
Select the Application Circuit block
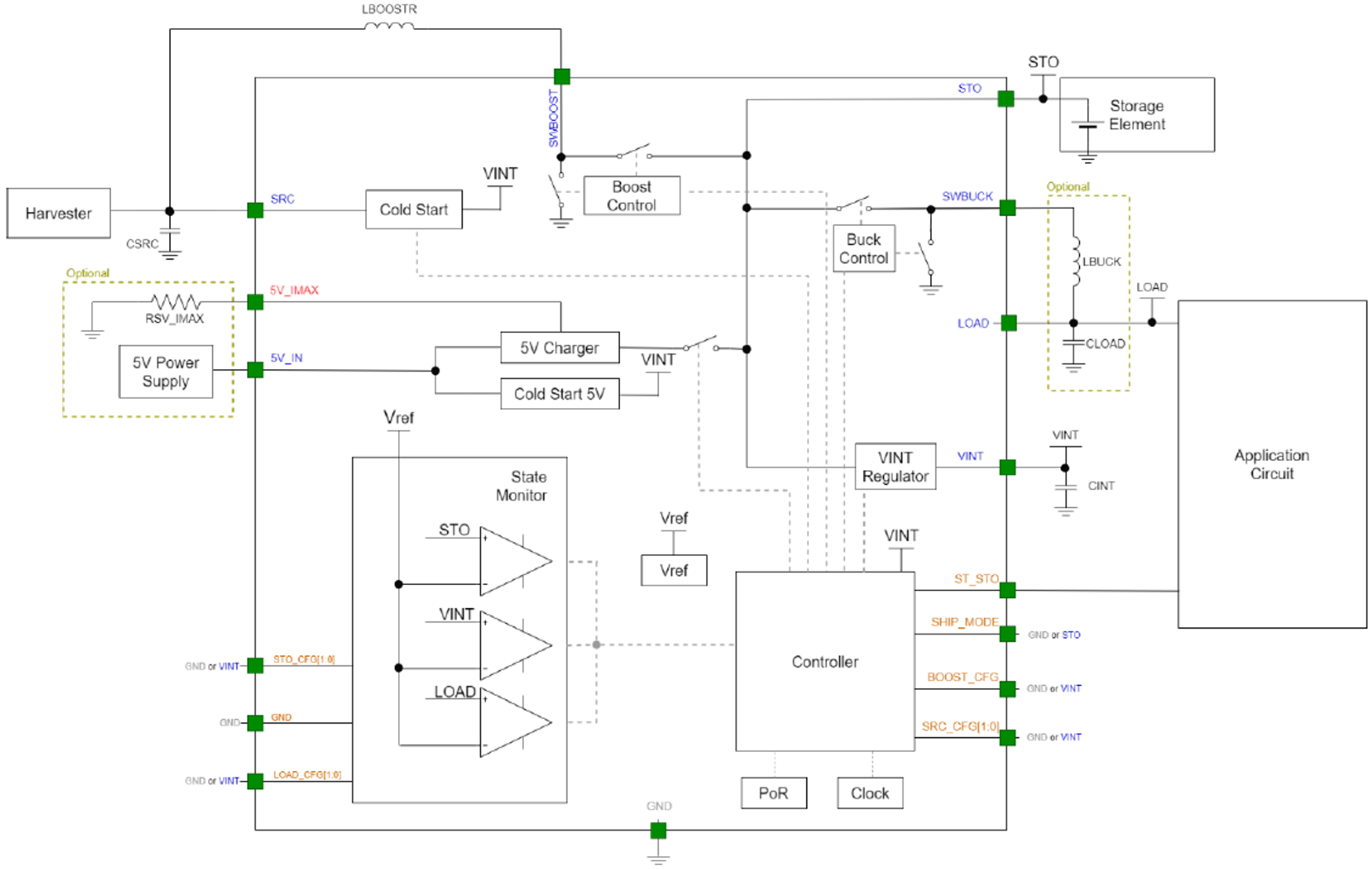[x=1272, y=464]
